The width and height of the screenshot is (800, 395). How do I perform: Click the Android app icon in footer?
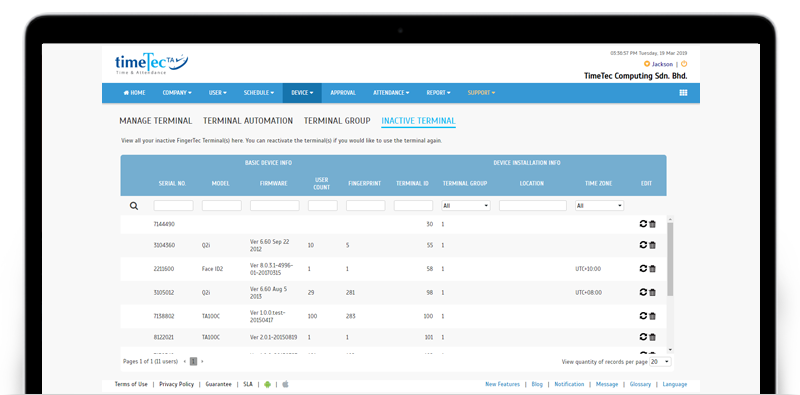(x=267, y=384)
